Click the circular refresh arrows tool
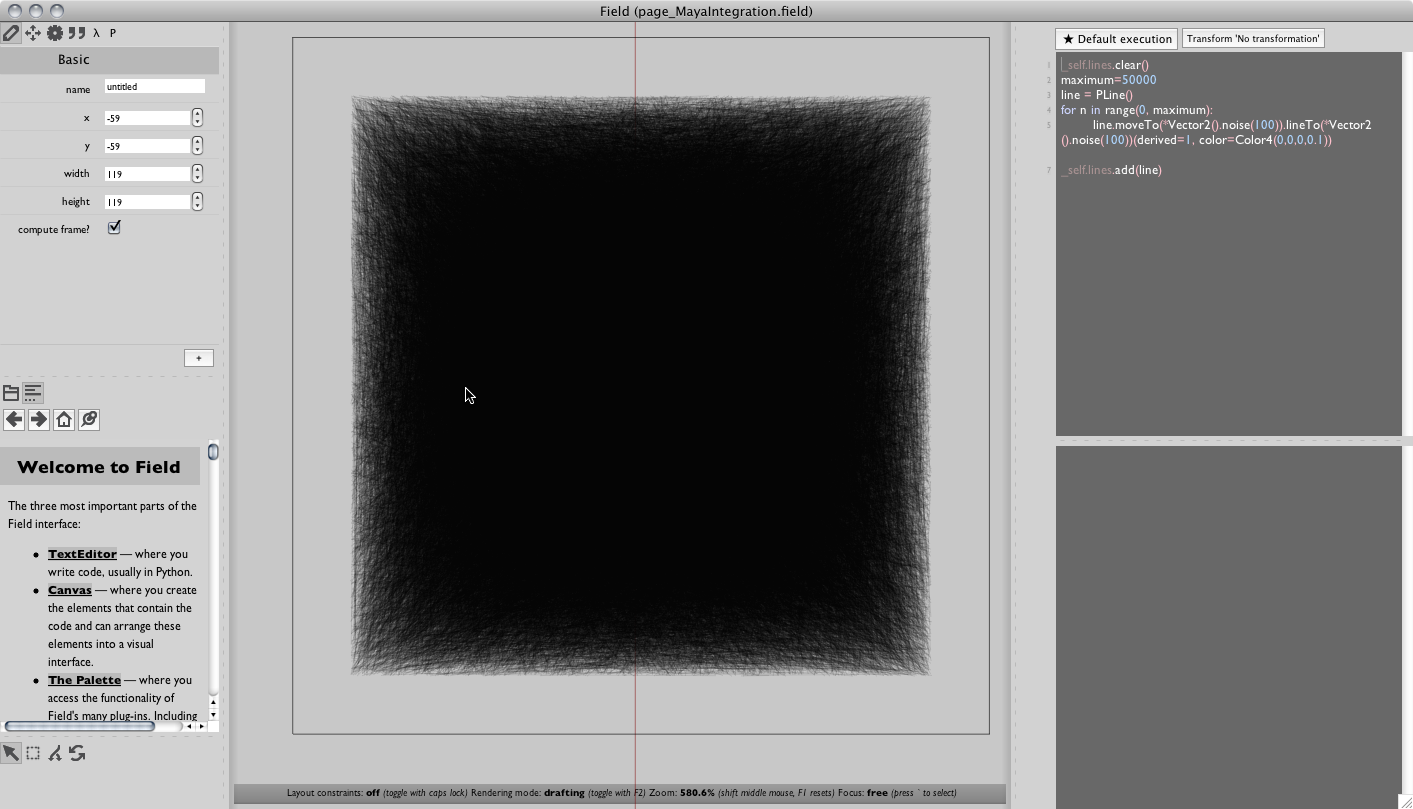The width and height of the screenshot is (1413, 809). click(x=77, y=753)
